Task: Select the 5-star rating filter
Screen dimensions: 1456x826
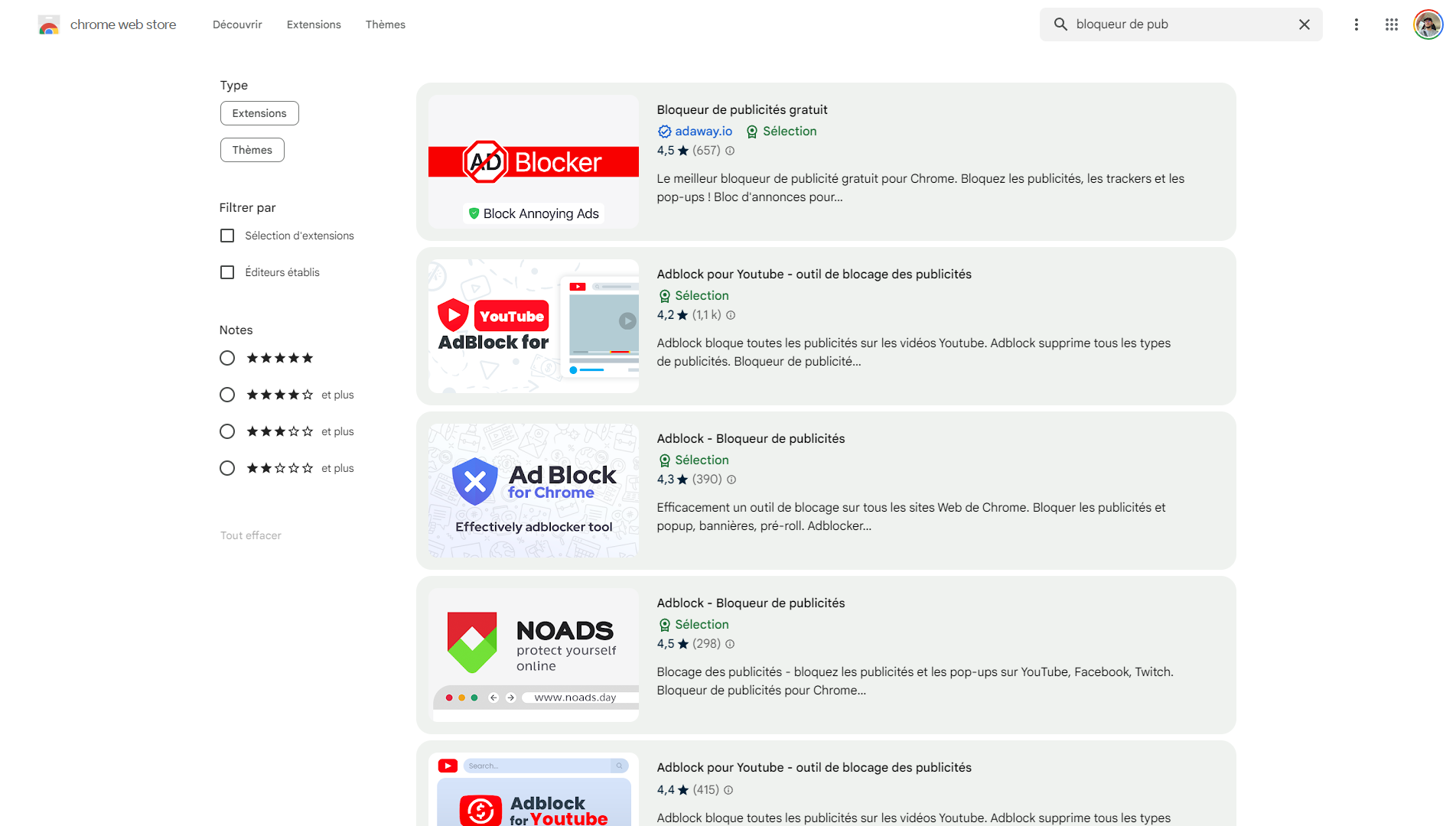Action: (x=226, y=357)
